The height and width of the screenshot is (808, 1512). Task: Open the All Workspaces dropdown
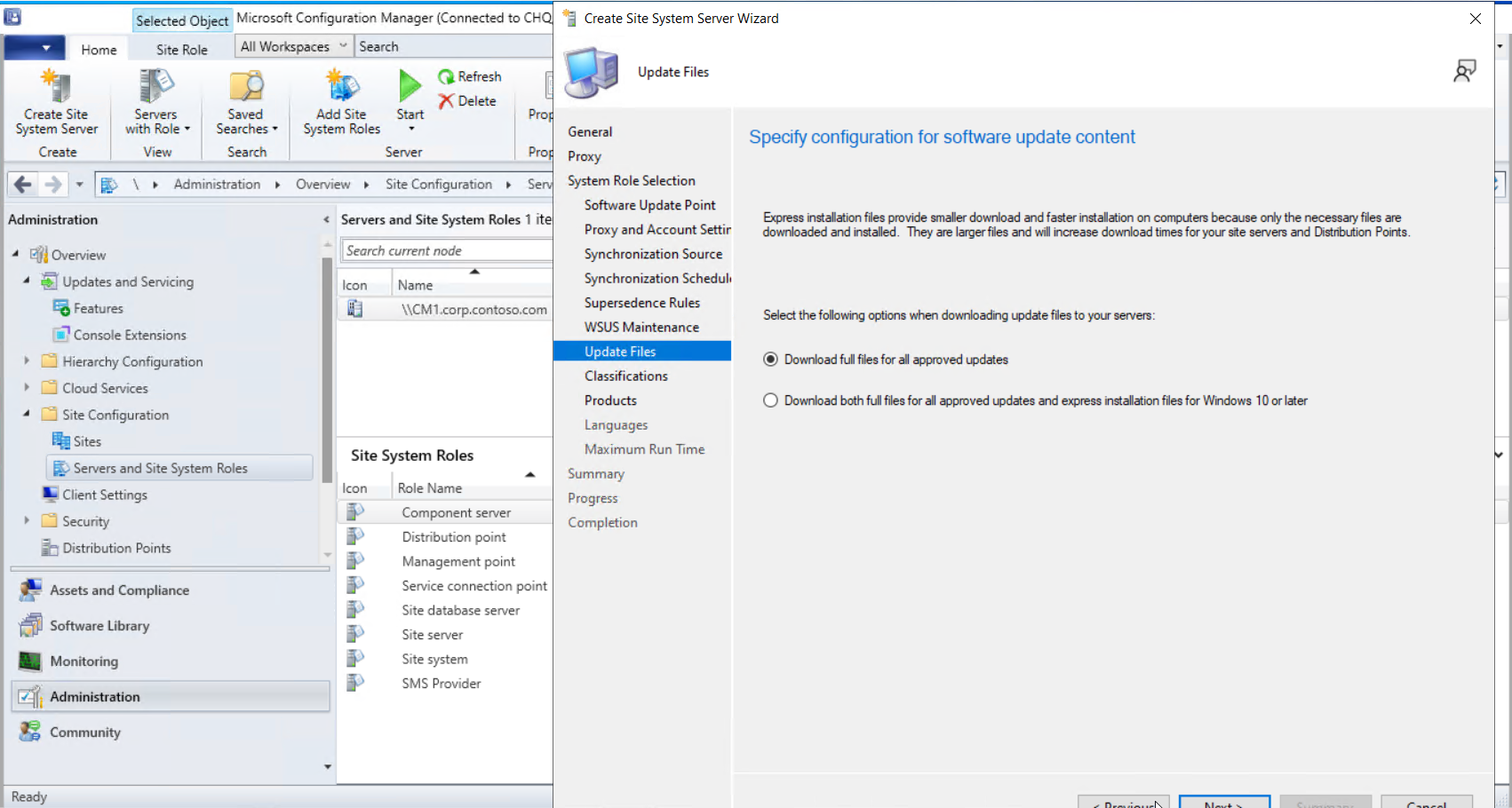(x=293, y=46)
